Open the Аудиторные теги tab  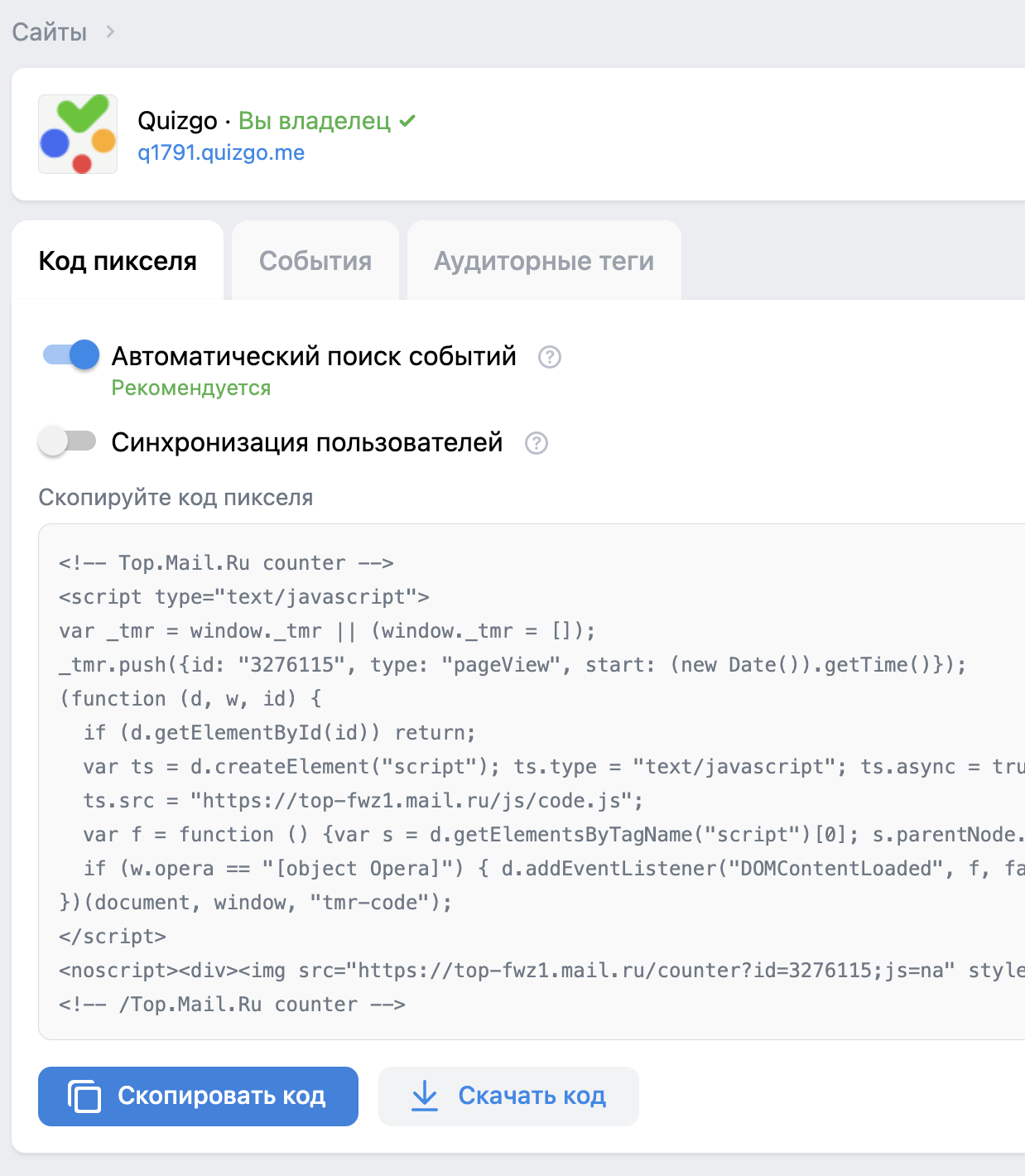544,261
